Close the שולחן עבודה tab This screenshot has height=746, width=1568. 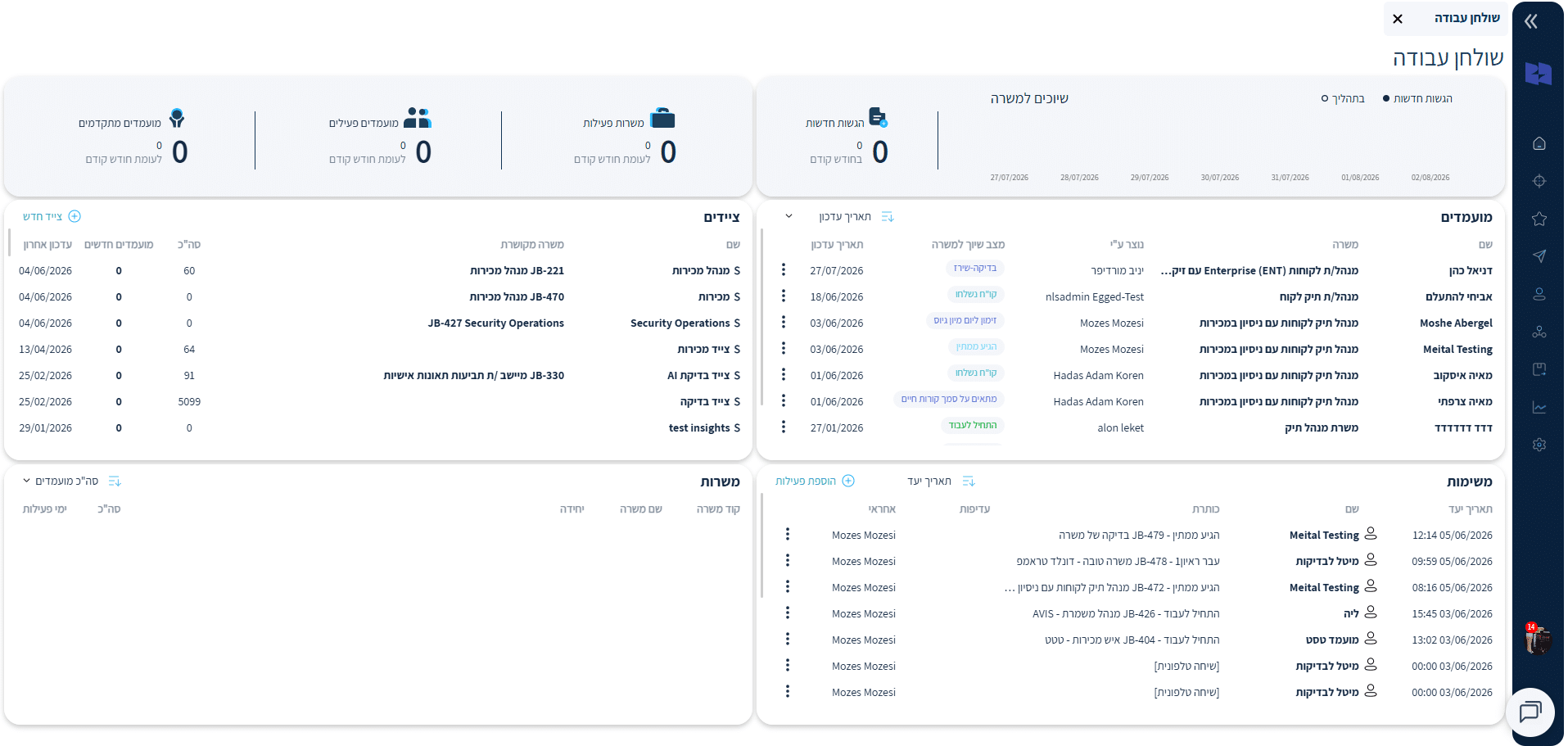tap(1398, 19)
